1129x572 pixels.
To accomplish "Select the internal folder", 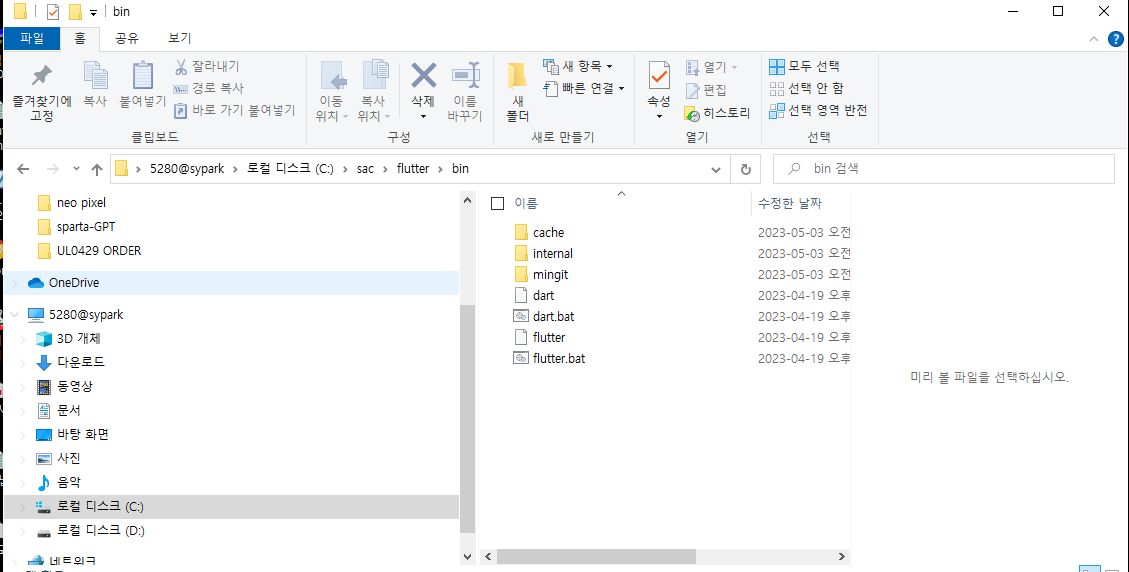I will click(553, 254).
